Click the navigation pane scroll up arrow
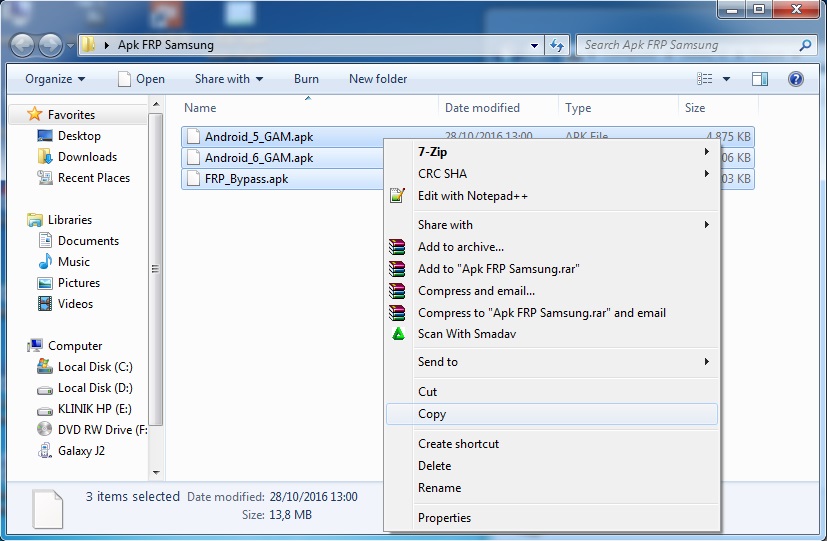The height and width of the screenshot is (541, 827). (x=156, y=104)
